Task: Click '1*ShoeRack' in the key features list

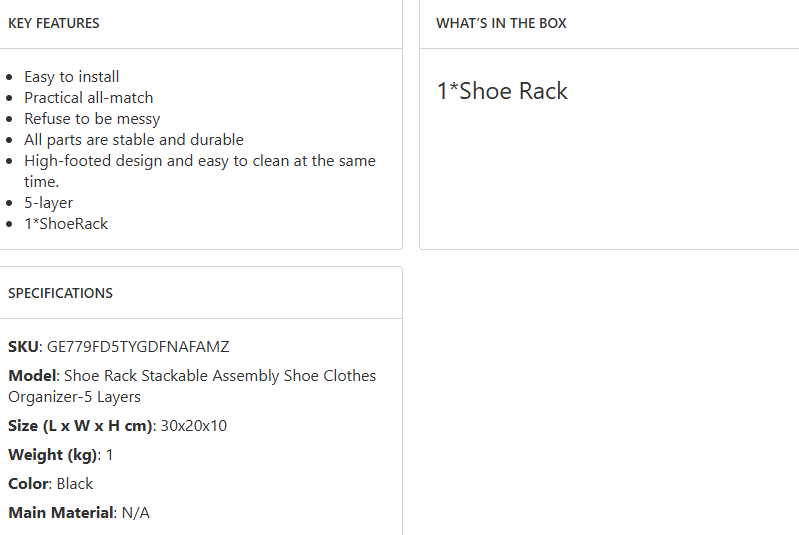Action: (x=66, y=224)
